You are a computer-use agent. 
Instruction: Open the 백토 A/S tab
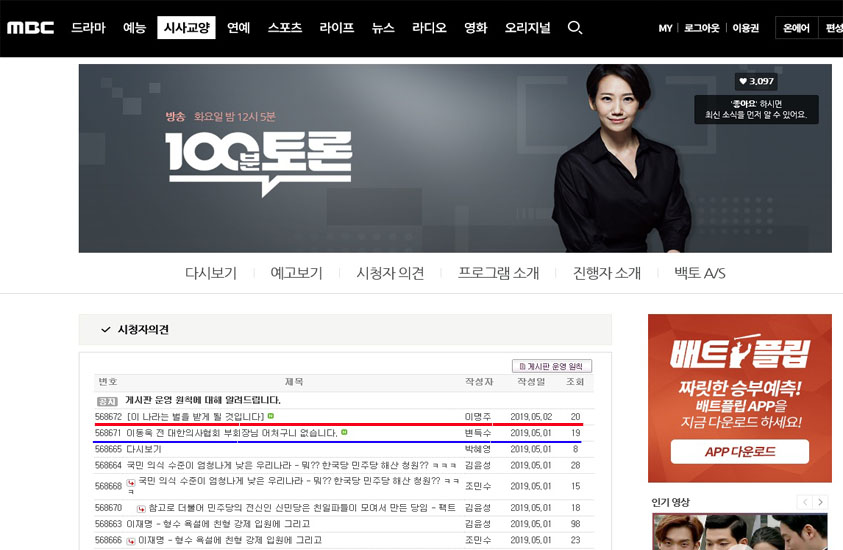pyautogui.click(x=699, y=273)
